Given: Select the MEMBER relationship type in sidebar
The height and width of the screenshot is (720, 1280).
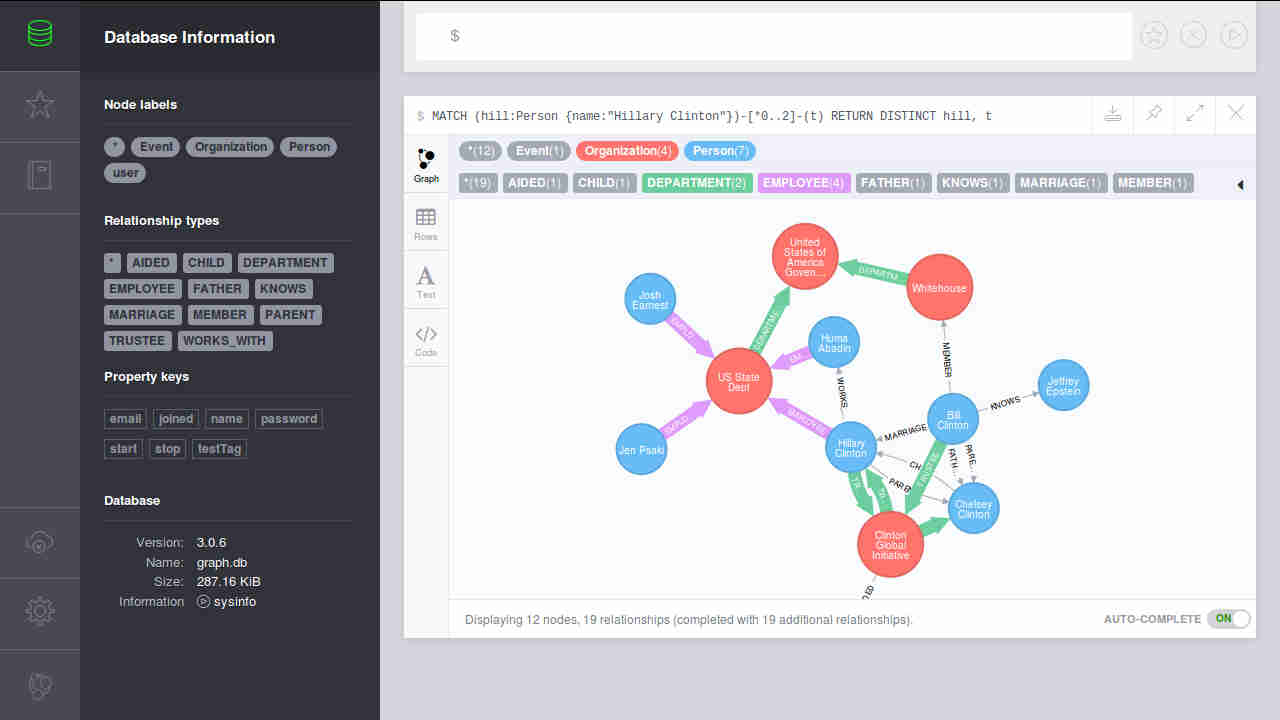Looking at the screenshot, I should [220, 315].
